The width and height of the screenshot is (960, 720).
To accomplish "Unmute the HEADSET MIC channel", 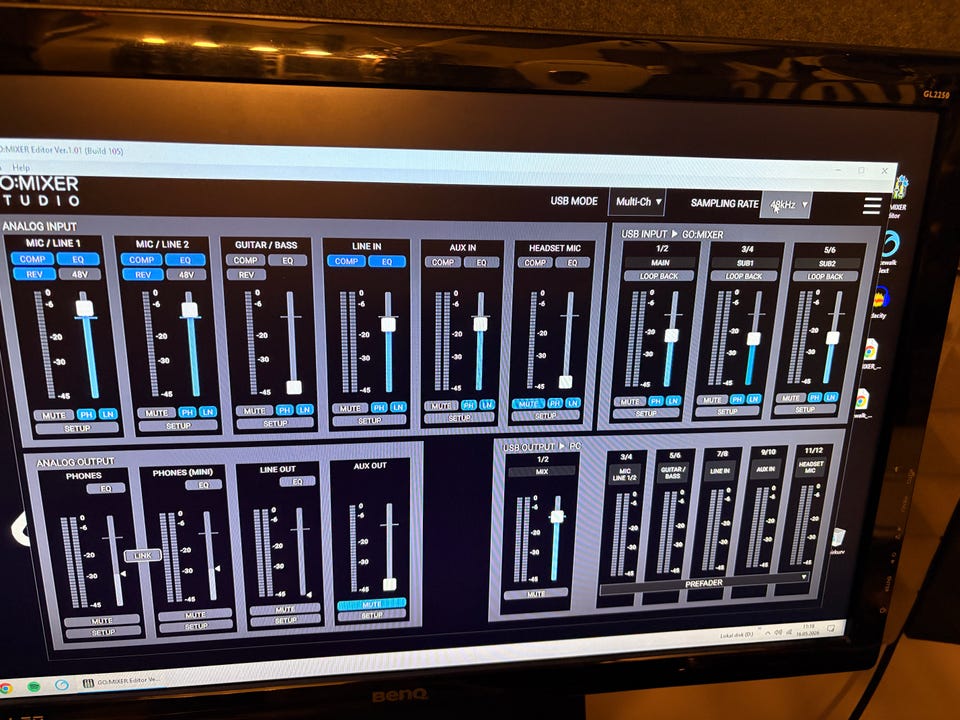I will [528, 403].
